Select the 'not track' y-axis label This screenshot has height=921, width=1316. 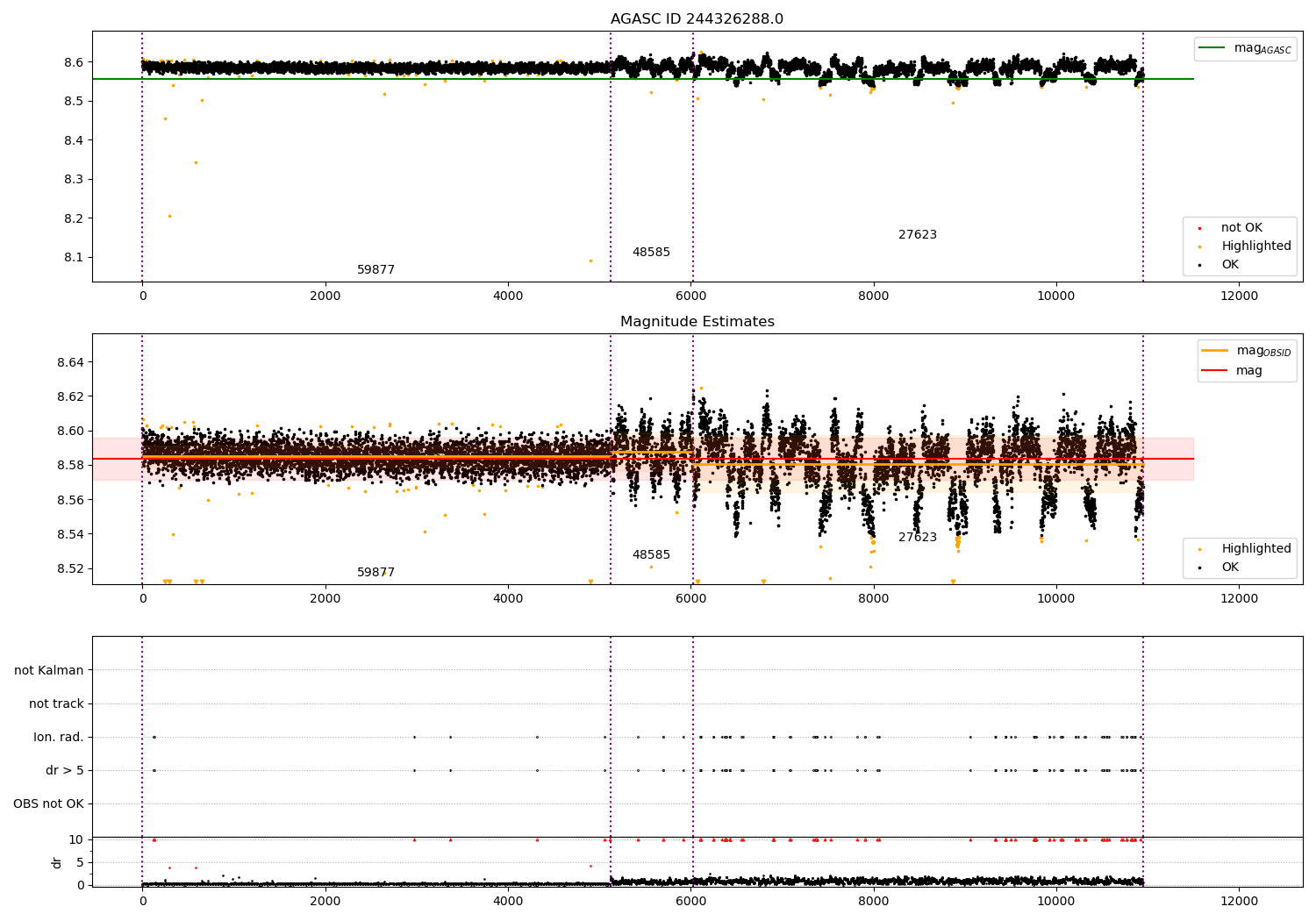coord(56,703)
